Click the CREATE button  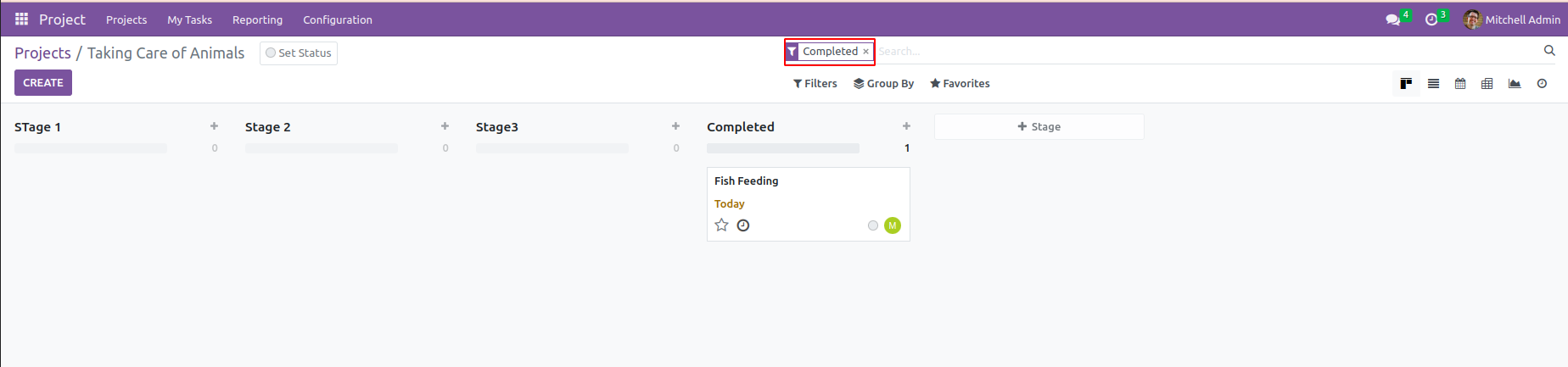[x=43, y=82]
